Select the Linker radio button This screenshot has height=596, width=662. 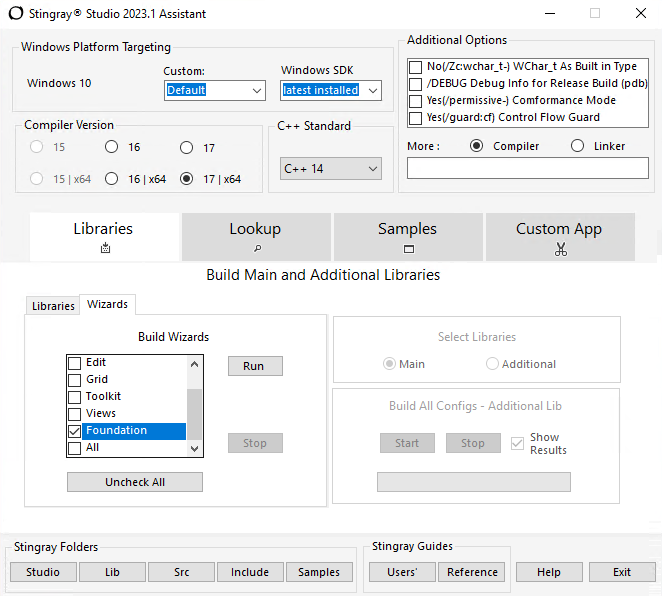[x=577, y=146]
